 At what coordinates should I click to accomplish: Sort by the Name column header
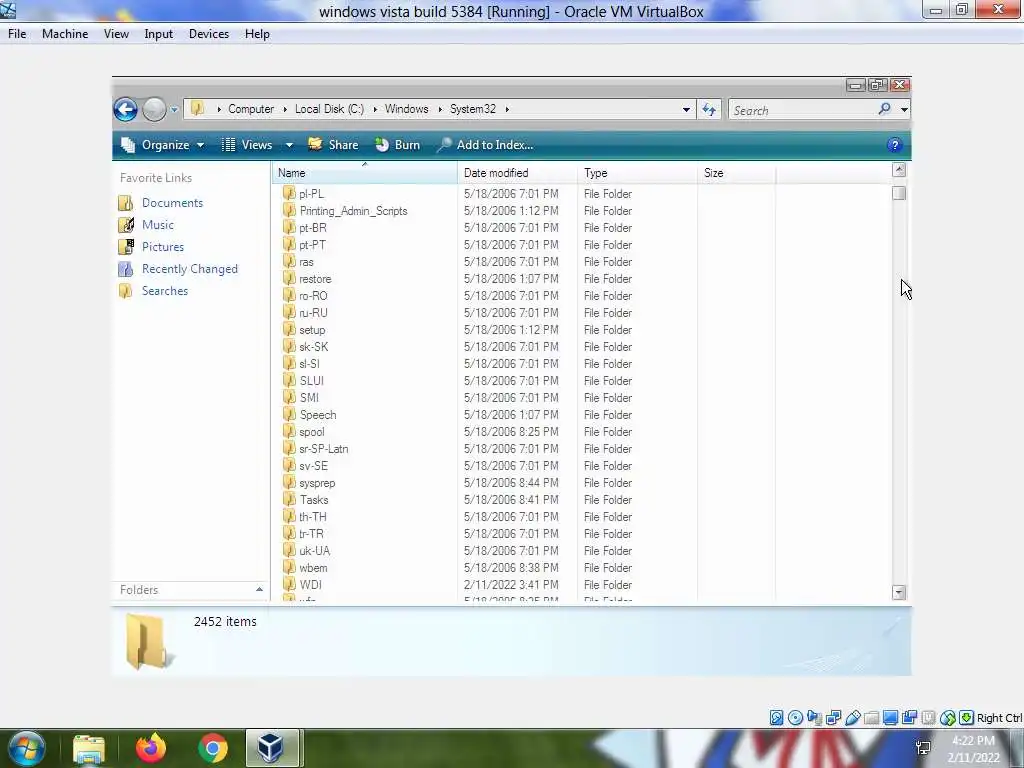coord(364,173)
